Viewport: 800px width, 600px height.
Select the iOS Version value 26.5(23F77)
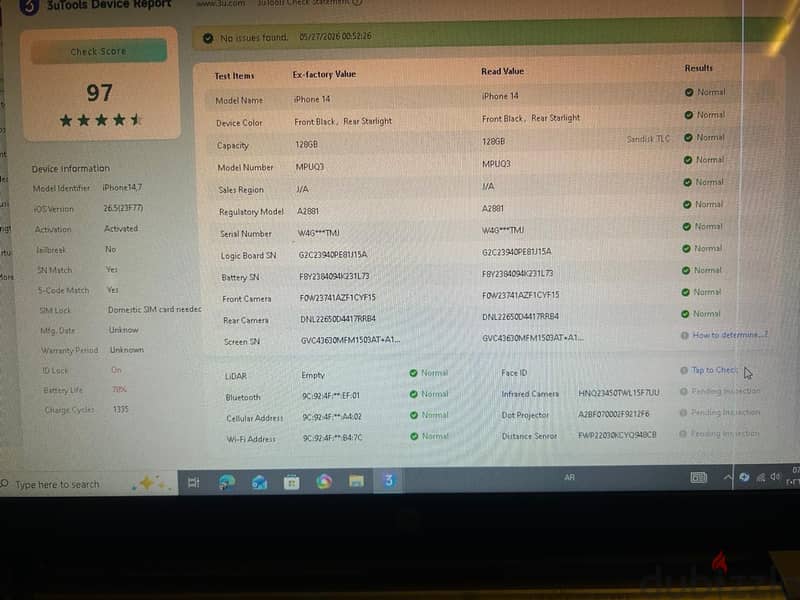[x=123, y=208]
